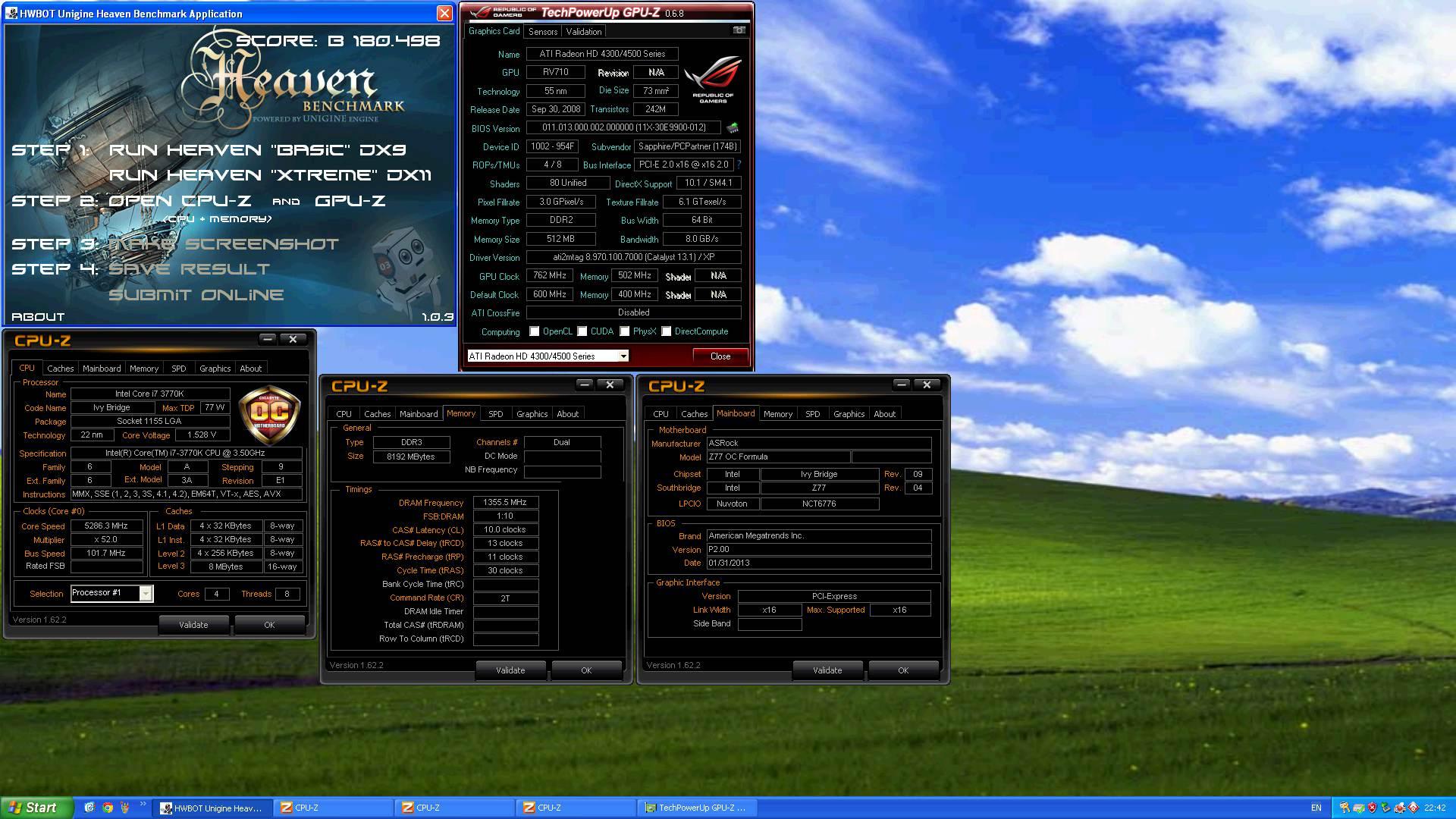Click the keys tray icon
Screen dimensions: 1456x819
(1345, 808)
